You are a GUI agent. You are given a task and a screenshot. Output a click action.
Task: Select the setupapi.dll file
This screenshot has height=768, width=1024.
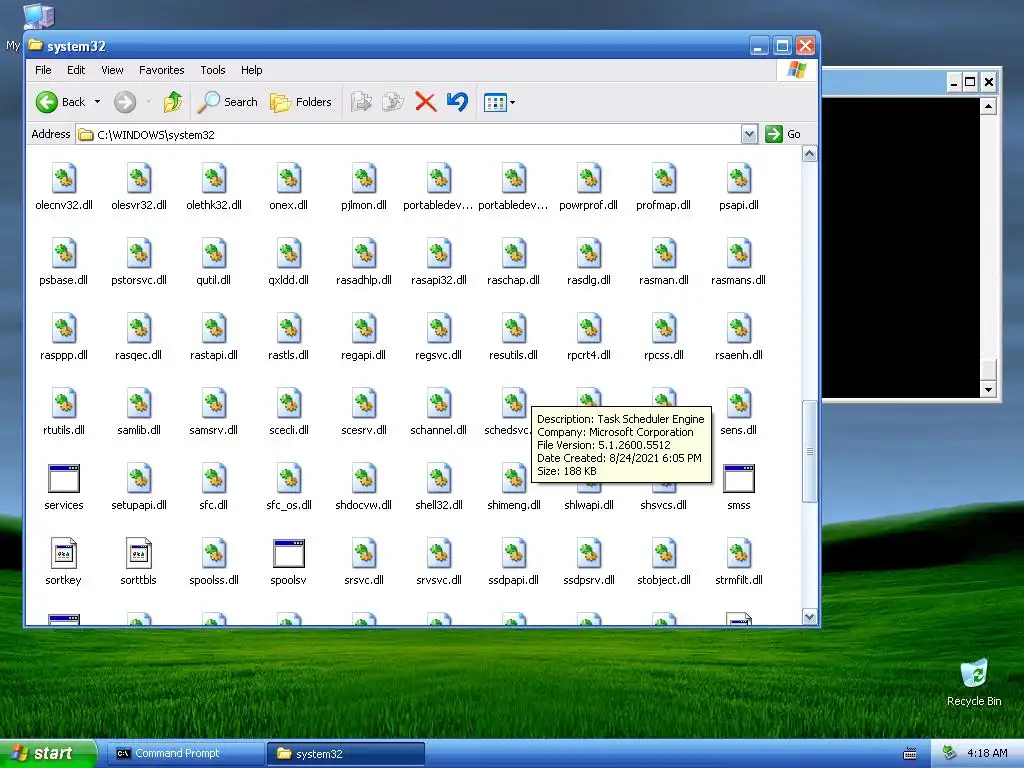tap(139, 487)
